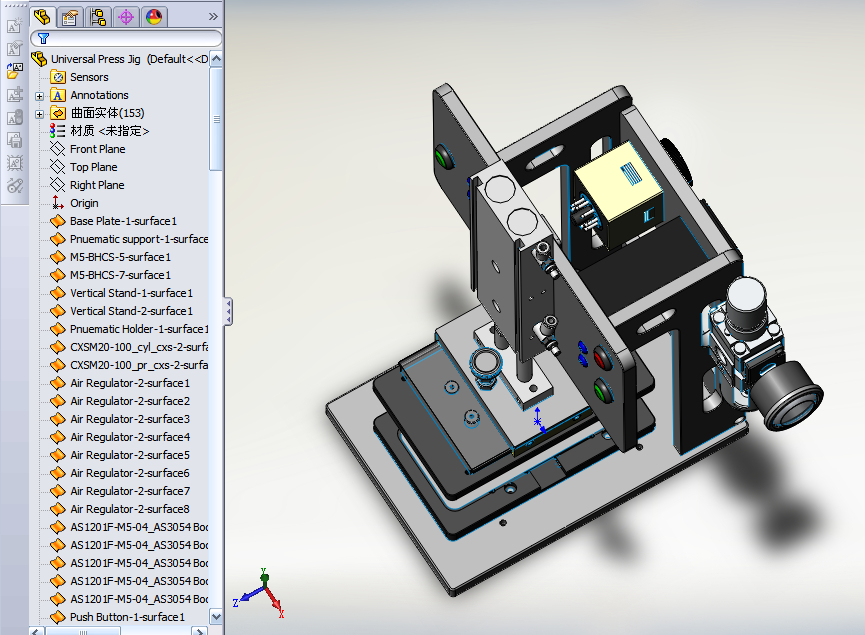This screenshot has height=635, width=865.
Task: Open the DisplayManager appearance tab
Action: click(154, 17)
